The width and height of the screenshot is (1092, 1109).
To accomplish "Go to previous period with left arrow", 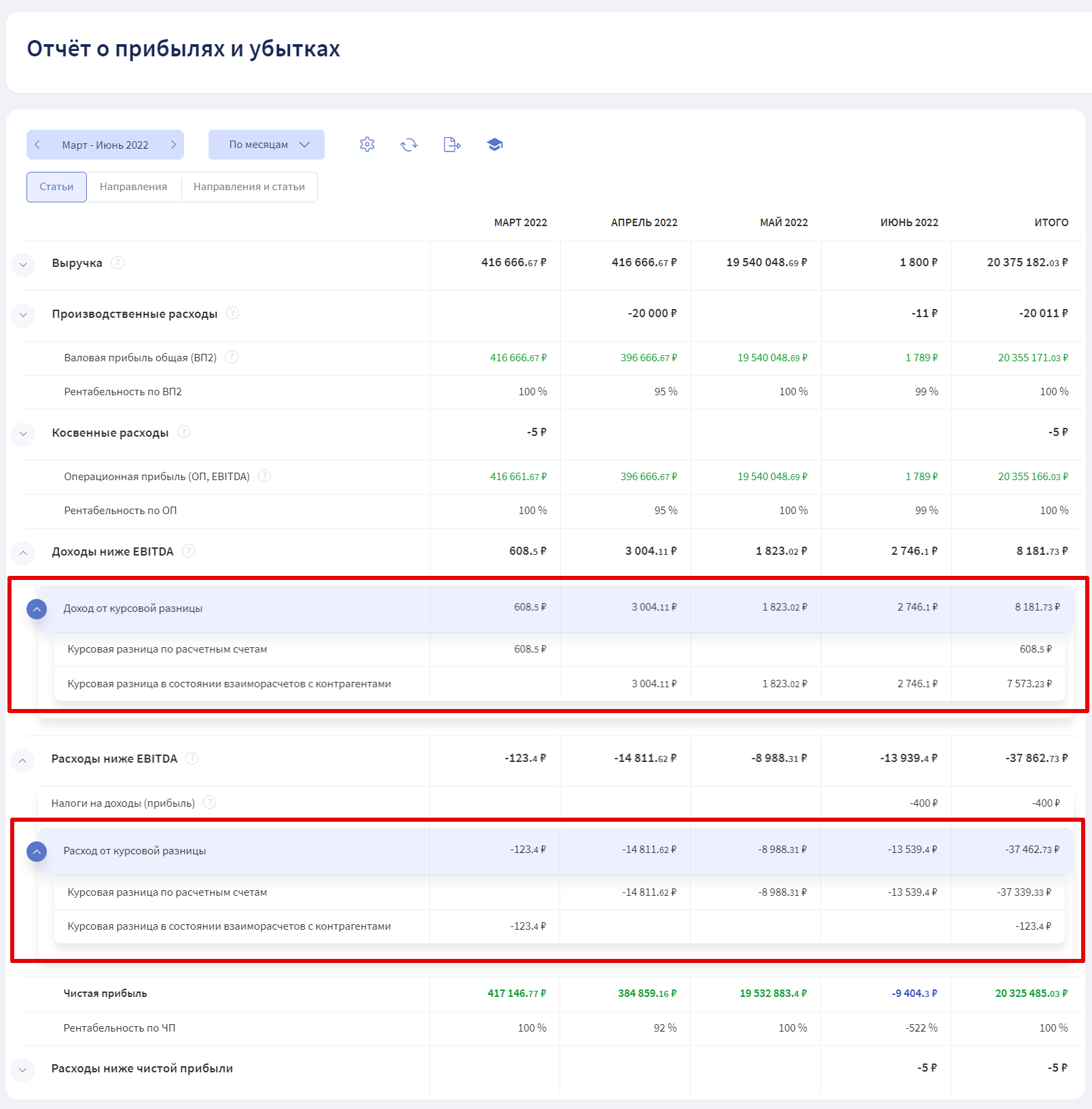I will coord(37,145).
